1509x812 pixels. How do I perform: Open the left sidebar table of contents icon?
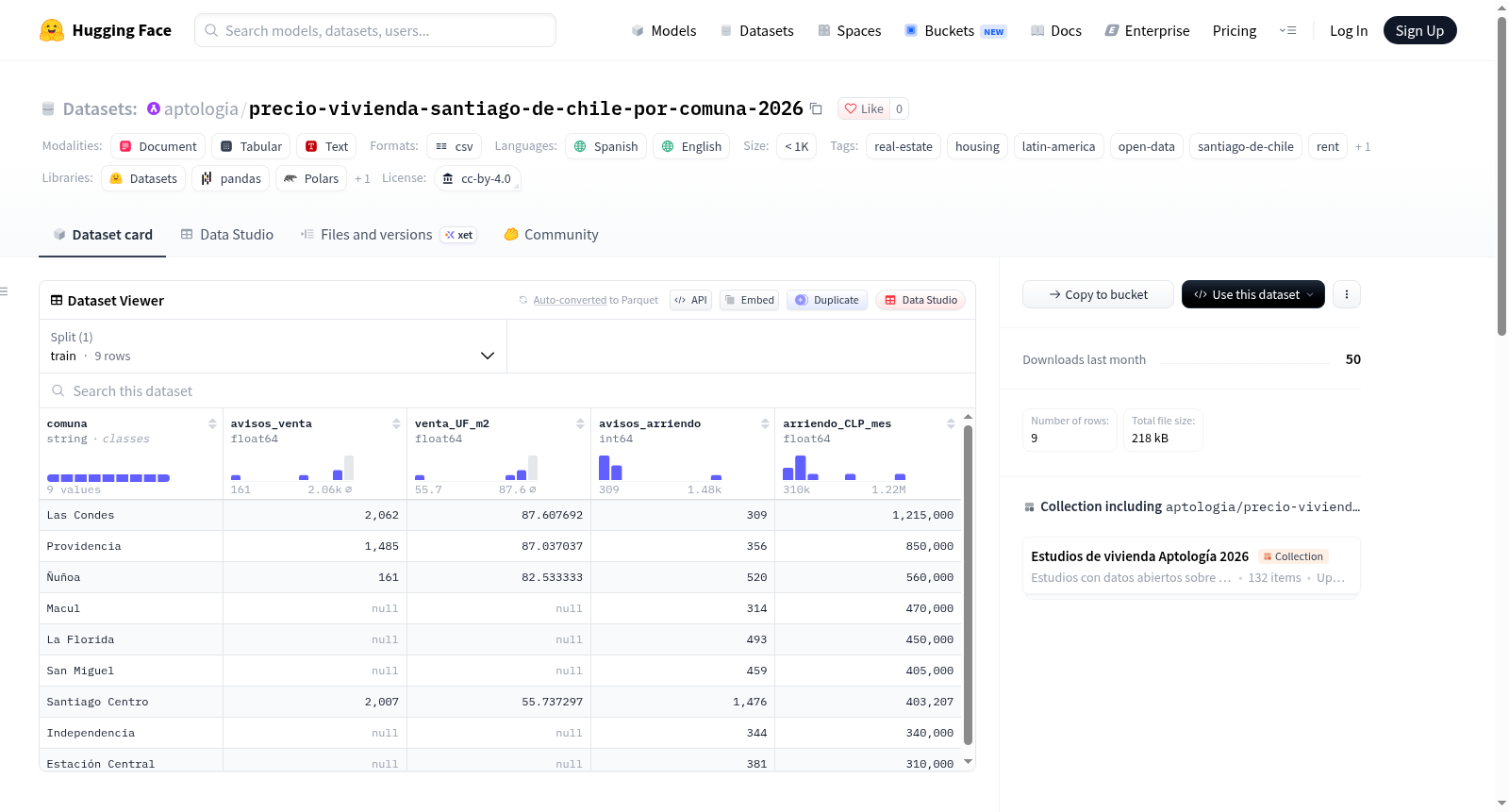click(x=5, y=291)
